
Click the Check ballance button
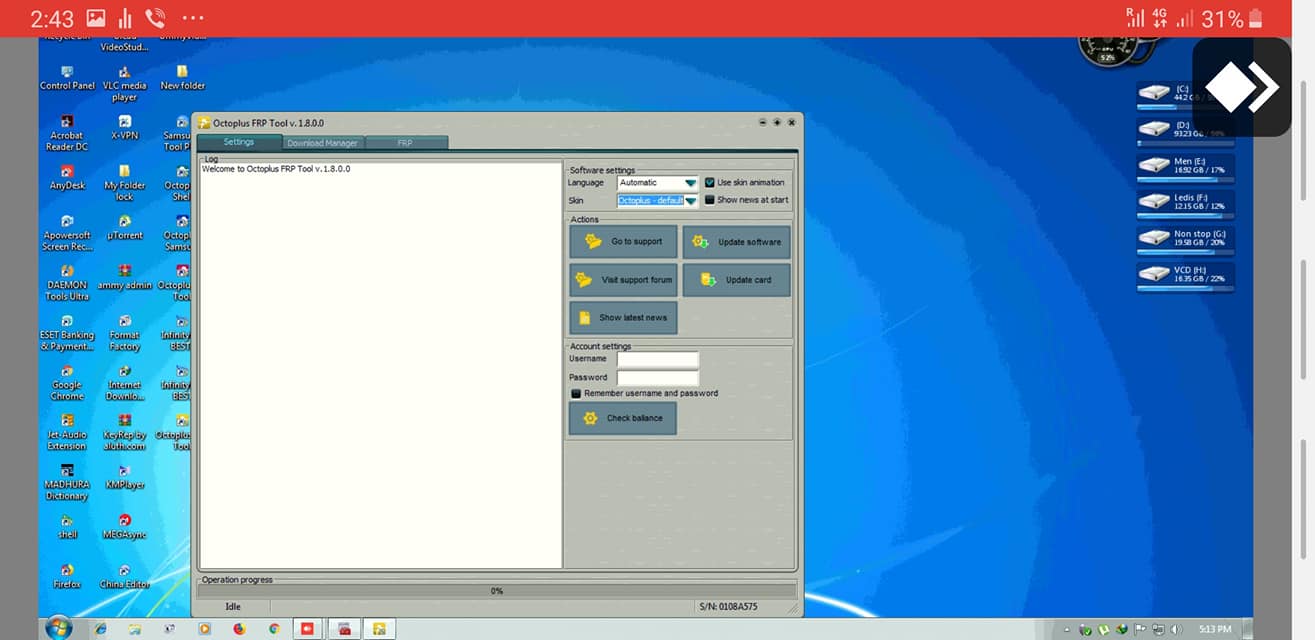(623, 418)
